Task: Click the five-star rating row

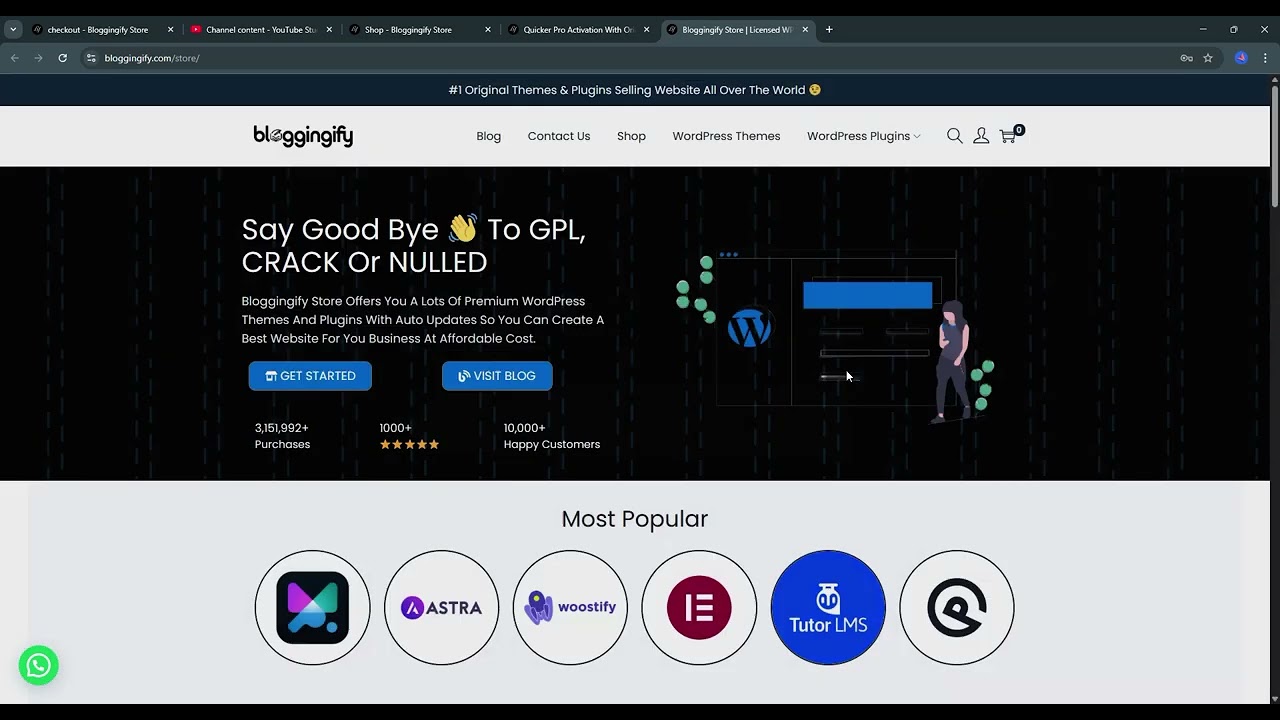Action: (x=409, y=445)
